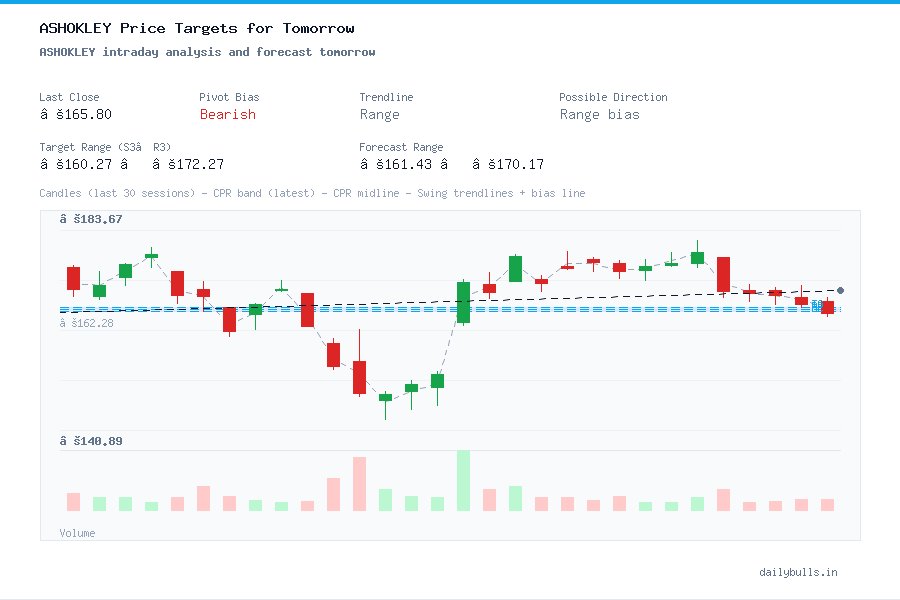Click the tallest green volume bar
The height and width of the screenshot is (600, 900).
462,480
